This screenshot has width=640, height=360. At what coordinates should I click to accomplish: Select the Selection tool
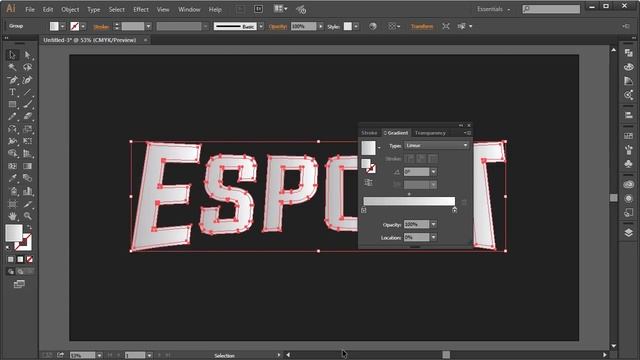click(12, 55)
